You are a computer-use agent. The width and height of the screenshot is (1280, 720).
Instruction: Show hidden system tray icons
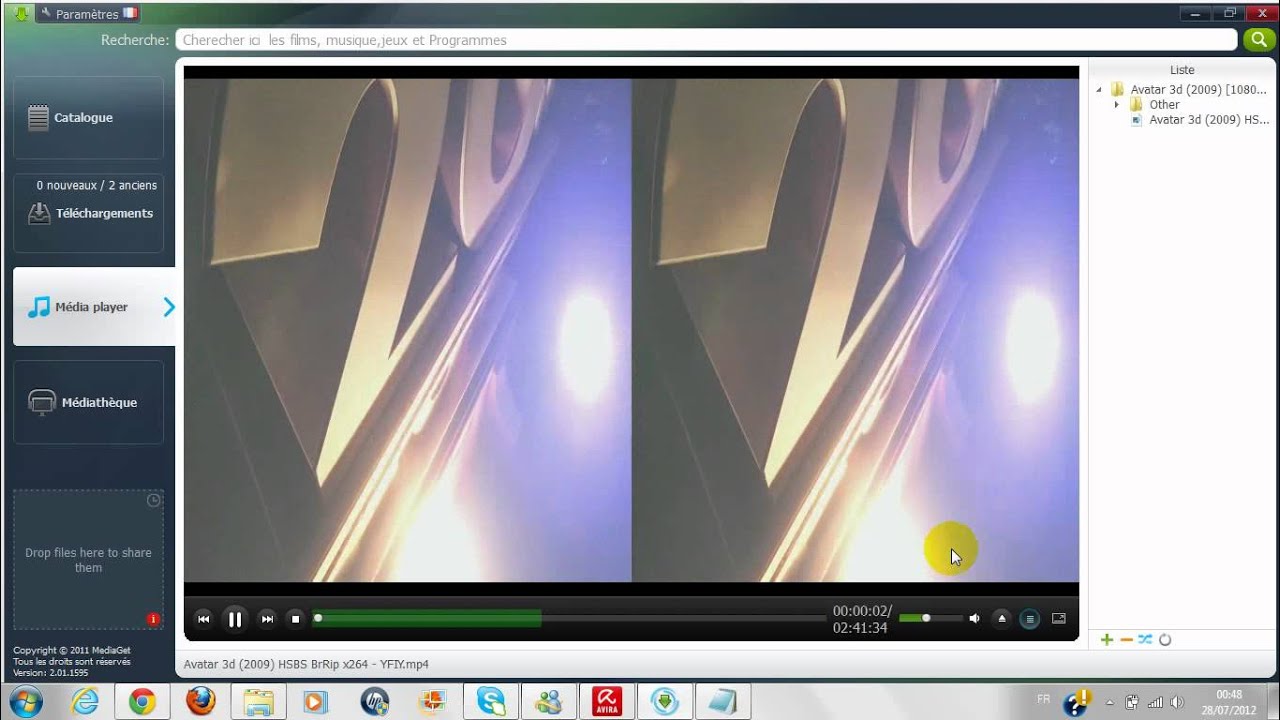(x=1109, y=702)
